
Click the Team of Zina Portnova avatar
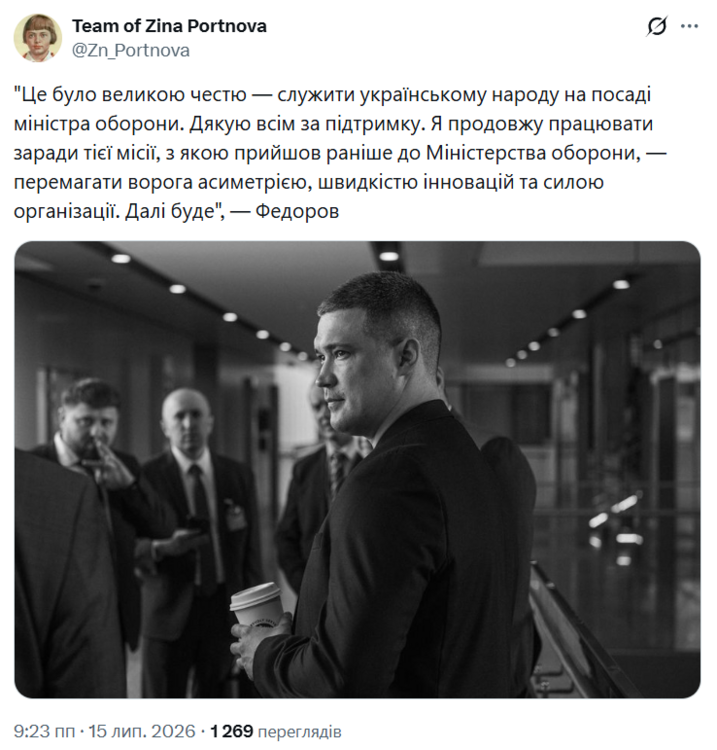click(x=38, y=38)
